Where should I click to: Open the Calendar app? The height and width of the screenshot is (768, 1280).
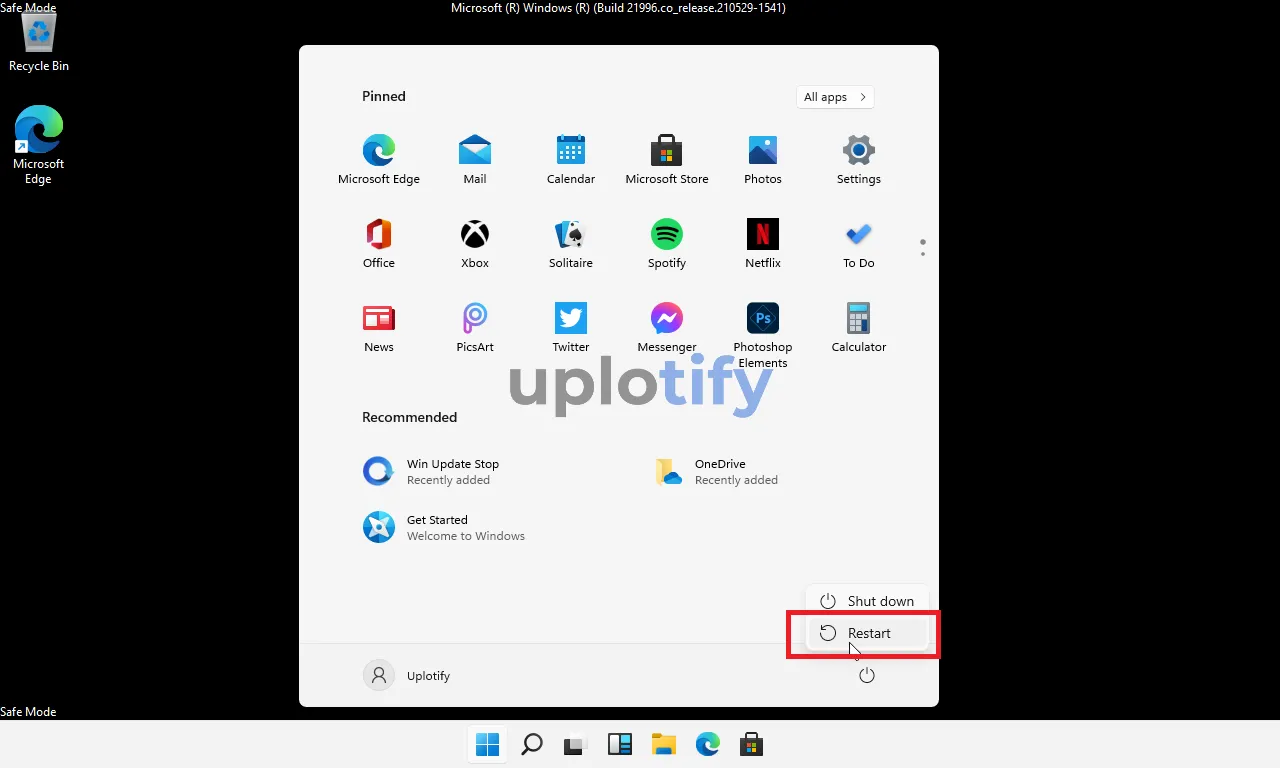click(571, 160)
